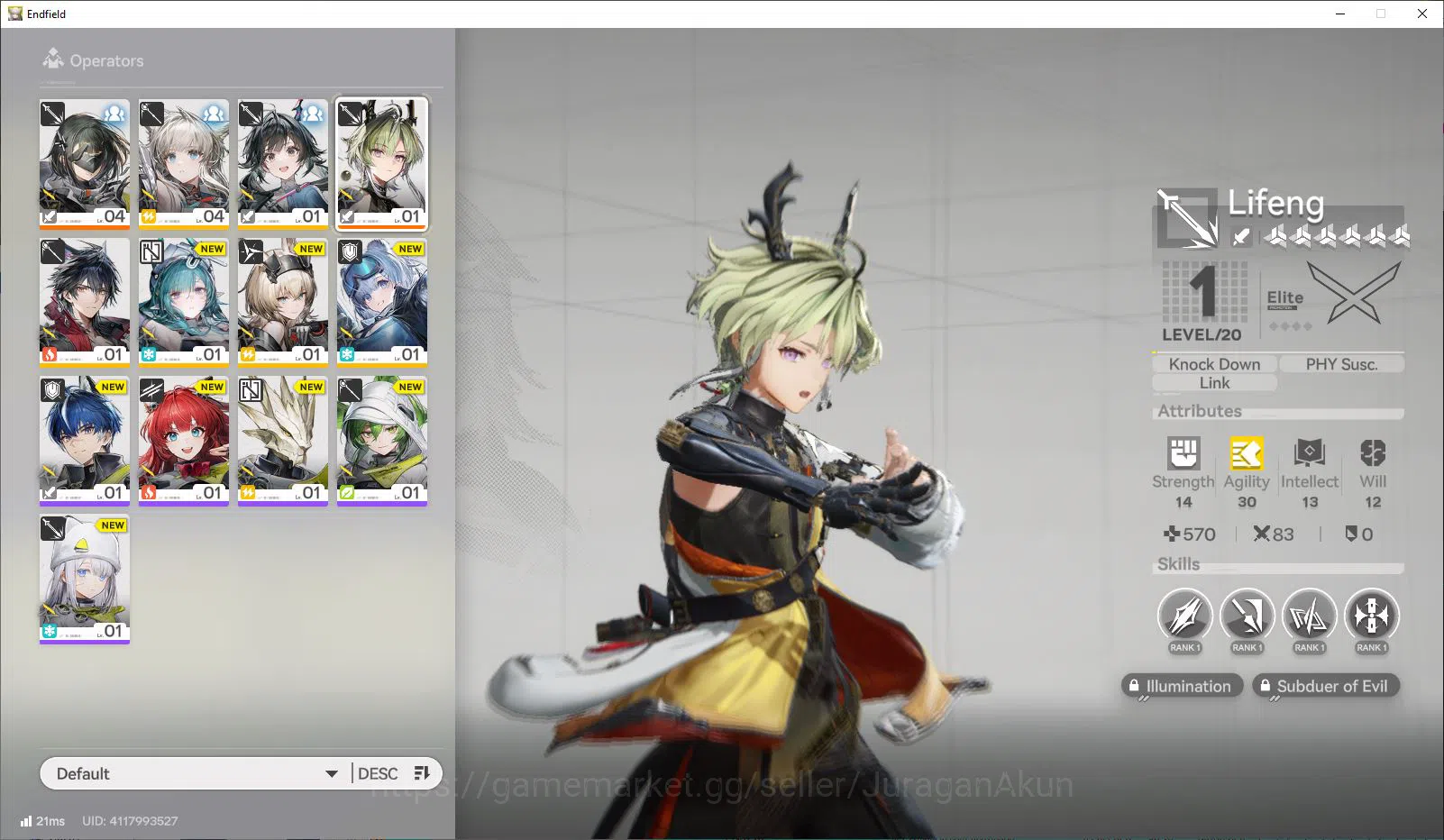This screenshot has height=840, width=1444.
Task: Select the red-haired NEW operator card
Action: pos(184,441)
